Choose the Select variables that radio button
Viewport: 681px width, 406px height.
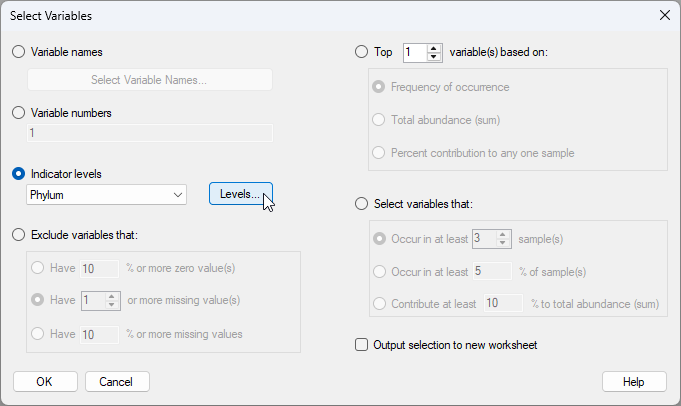click(361, 205)
